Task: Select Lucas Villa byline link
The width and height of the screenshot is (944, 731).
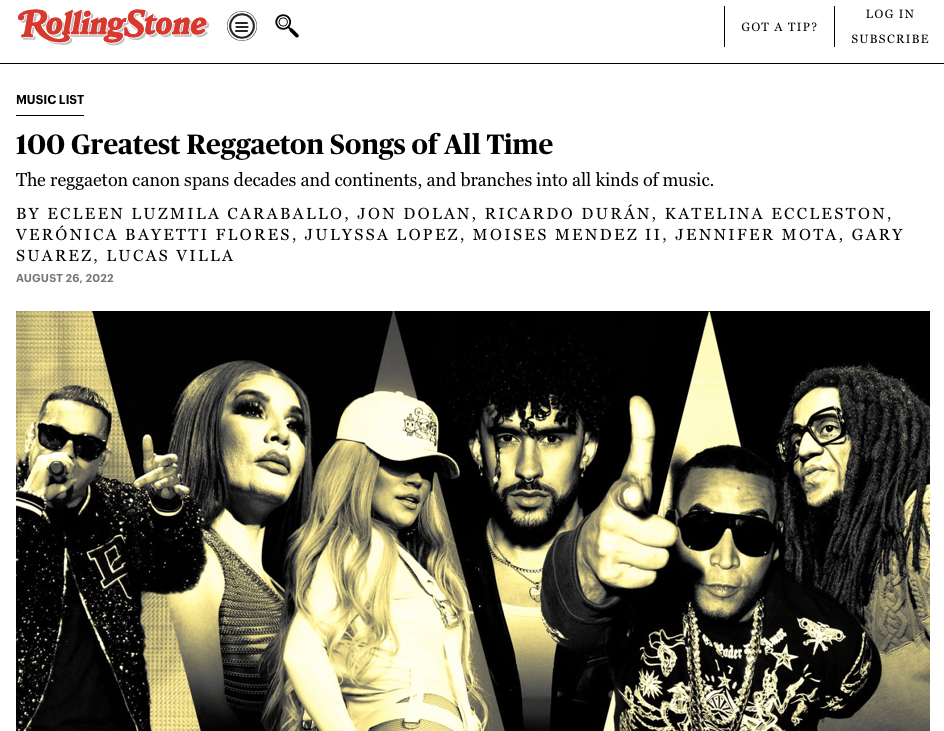Action: click(170, 256)
